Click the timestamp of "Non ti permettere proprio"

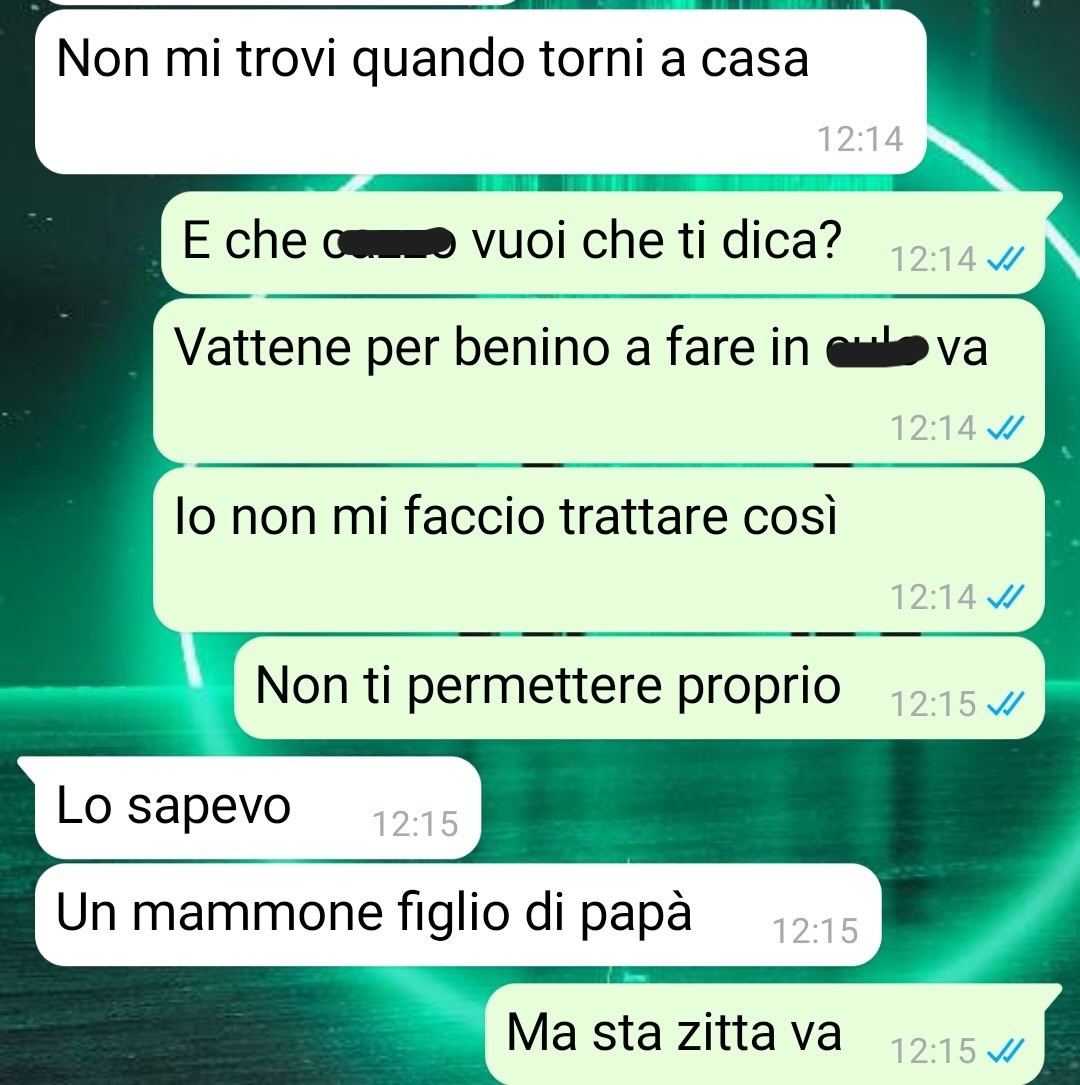[x=933, y=705]
